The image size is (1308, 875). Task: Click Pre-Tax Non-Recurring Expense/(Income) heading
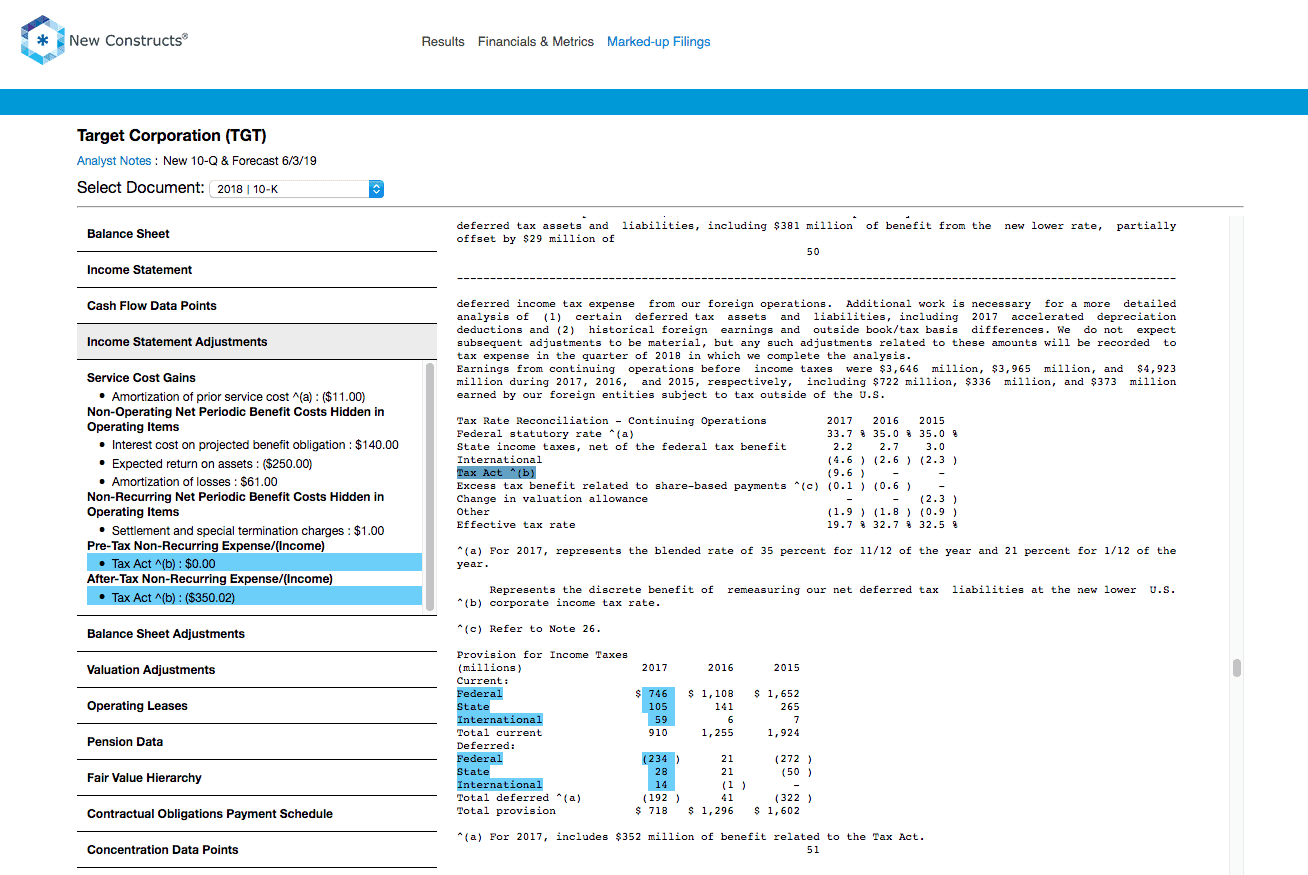click(x=206, y=546)
